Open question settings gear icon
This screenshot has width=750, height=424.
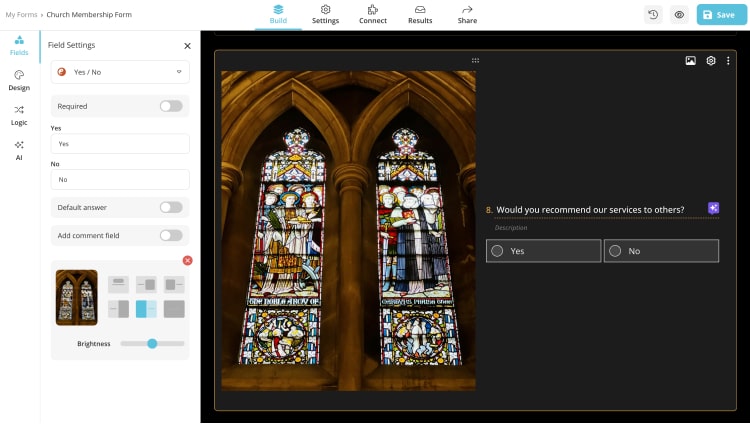[711, 61]
